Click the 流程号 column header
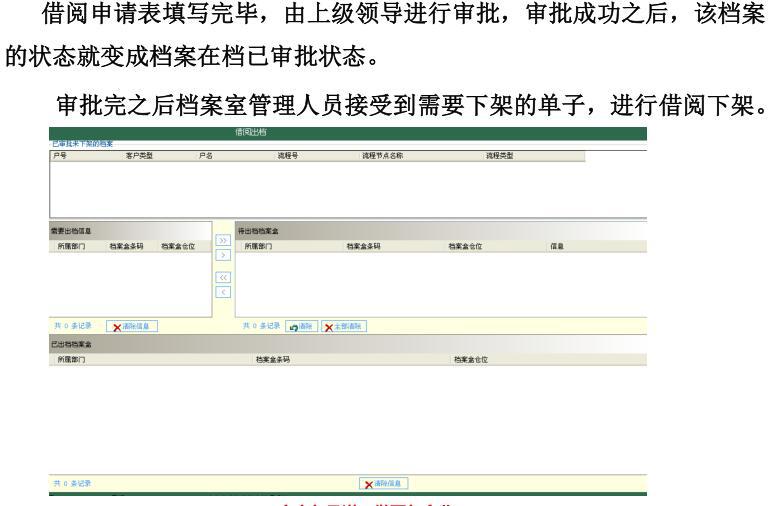The image size is (782, 506). (x=288, y=156)
